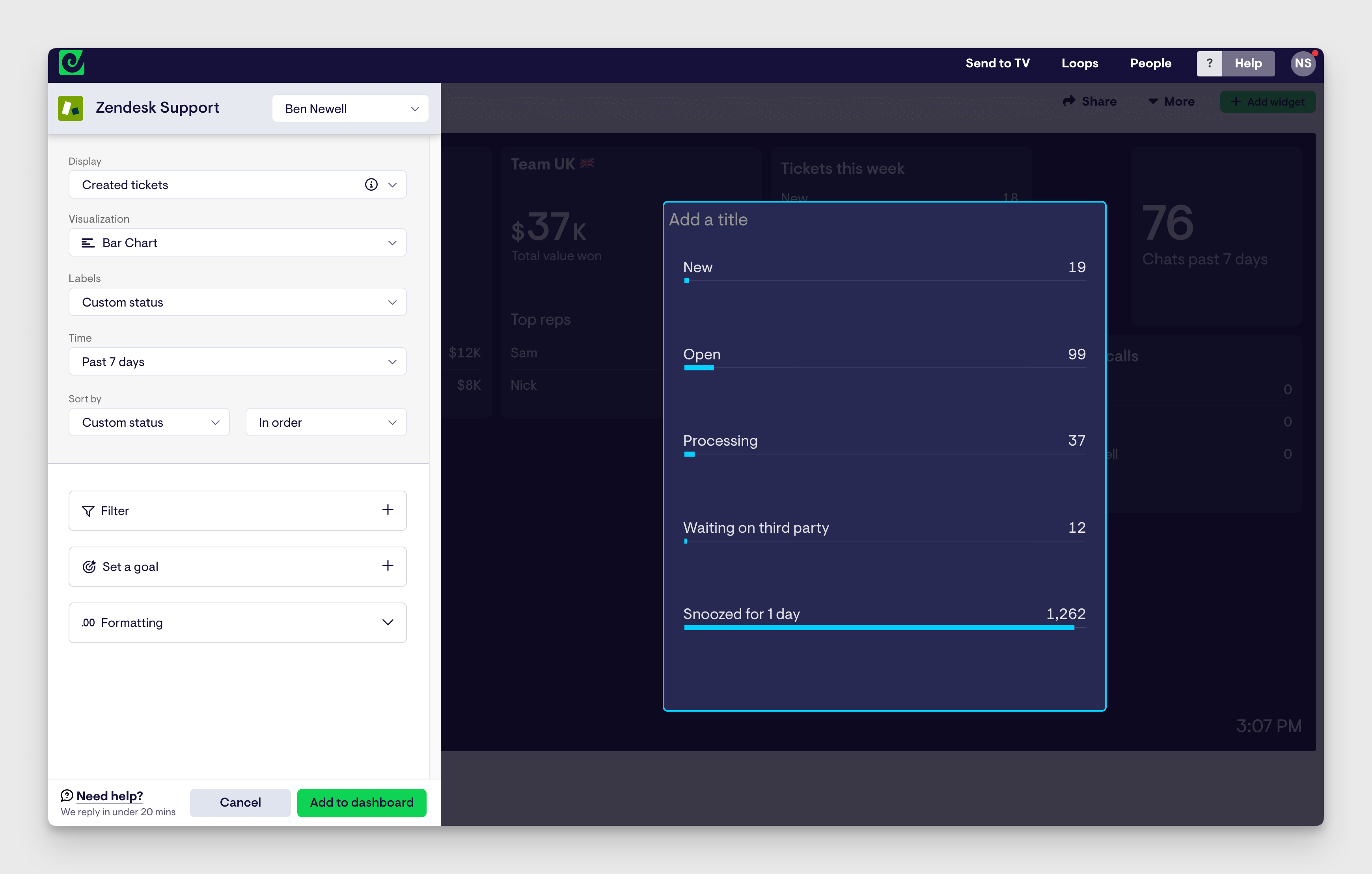1372x874 pixels.
Task: Click the Zendesk Support app icon
Action: coord(71,108)
